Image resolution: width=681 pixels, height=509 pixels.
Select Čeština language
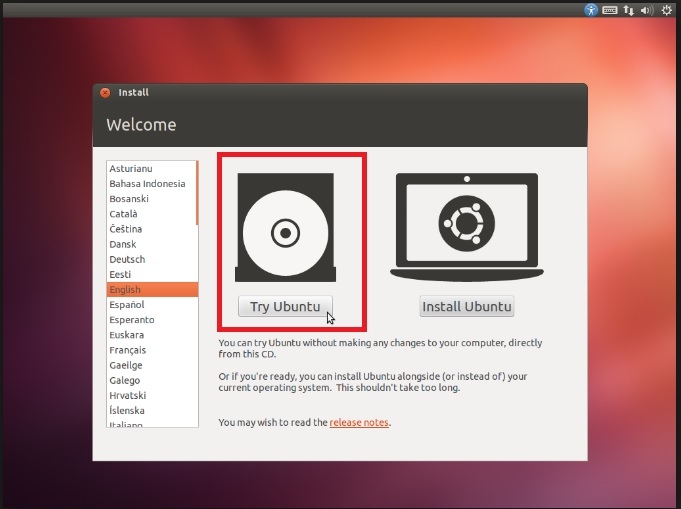coord(151,229)
